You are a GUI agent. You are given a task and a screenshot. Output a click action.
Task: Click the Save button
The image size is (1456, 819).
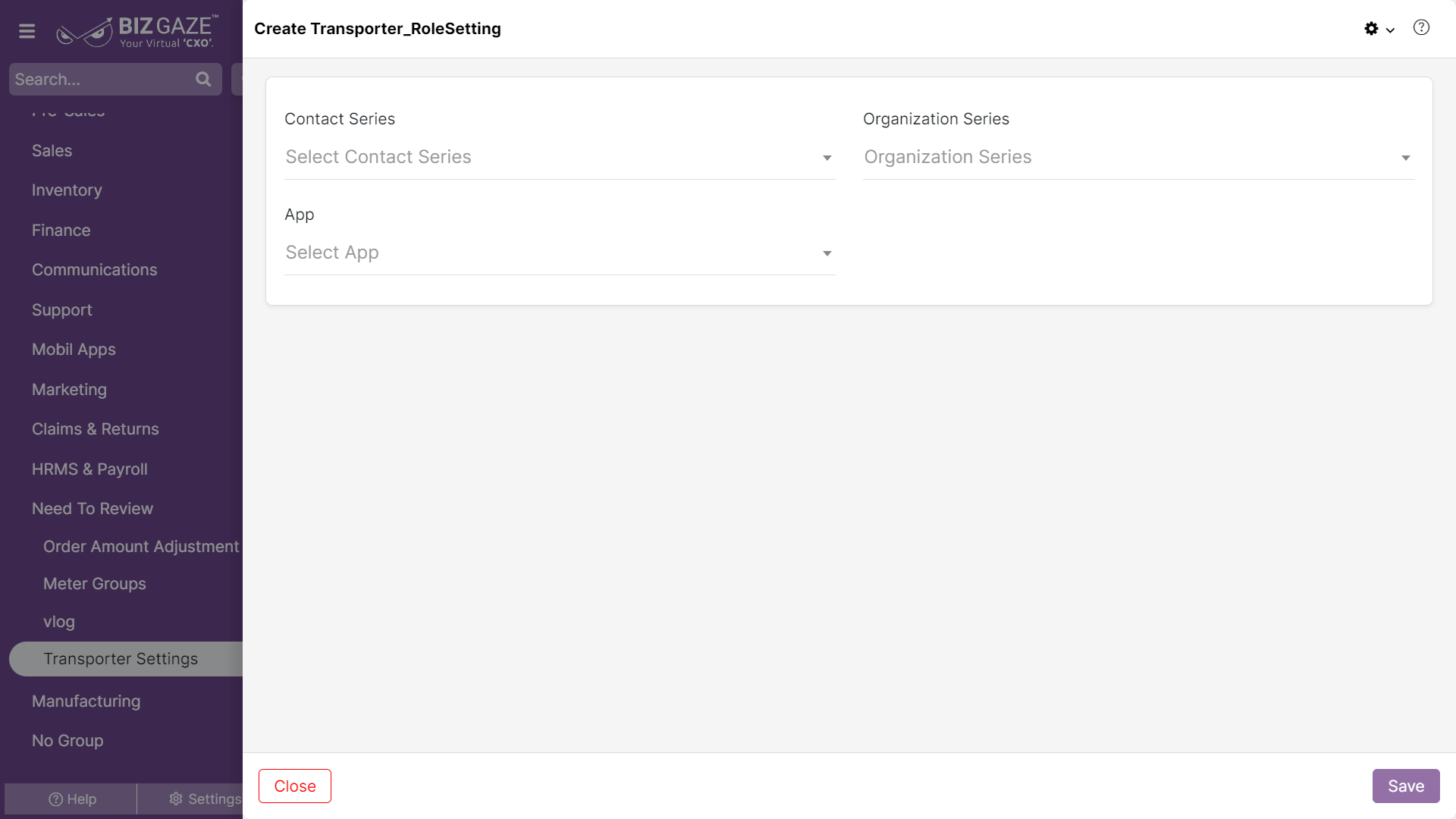1406,786
